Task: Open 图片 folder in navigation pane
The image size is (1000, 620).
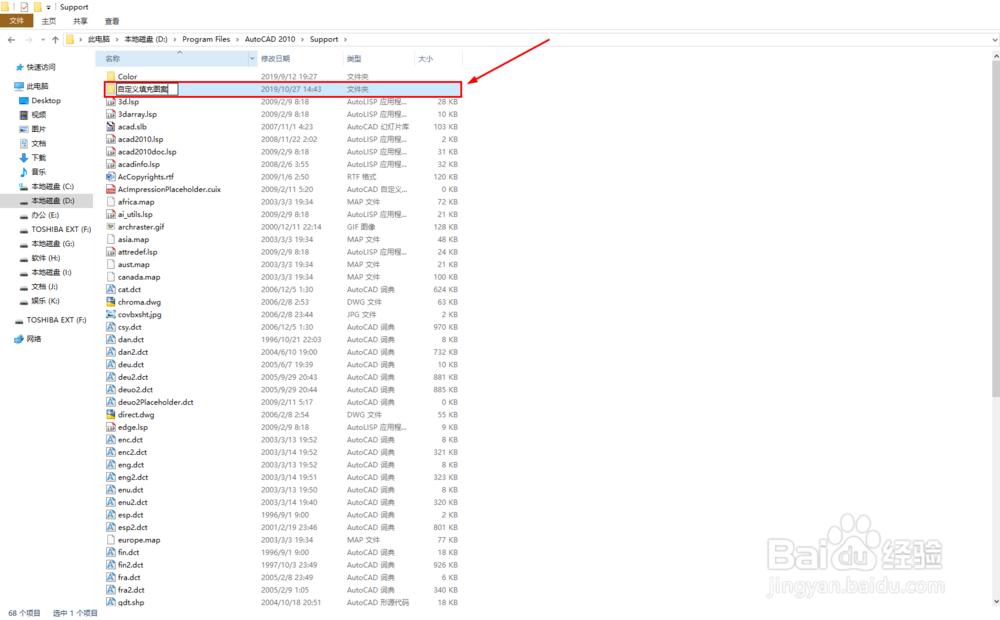Action: 39,129
